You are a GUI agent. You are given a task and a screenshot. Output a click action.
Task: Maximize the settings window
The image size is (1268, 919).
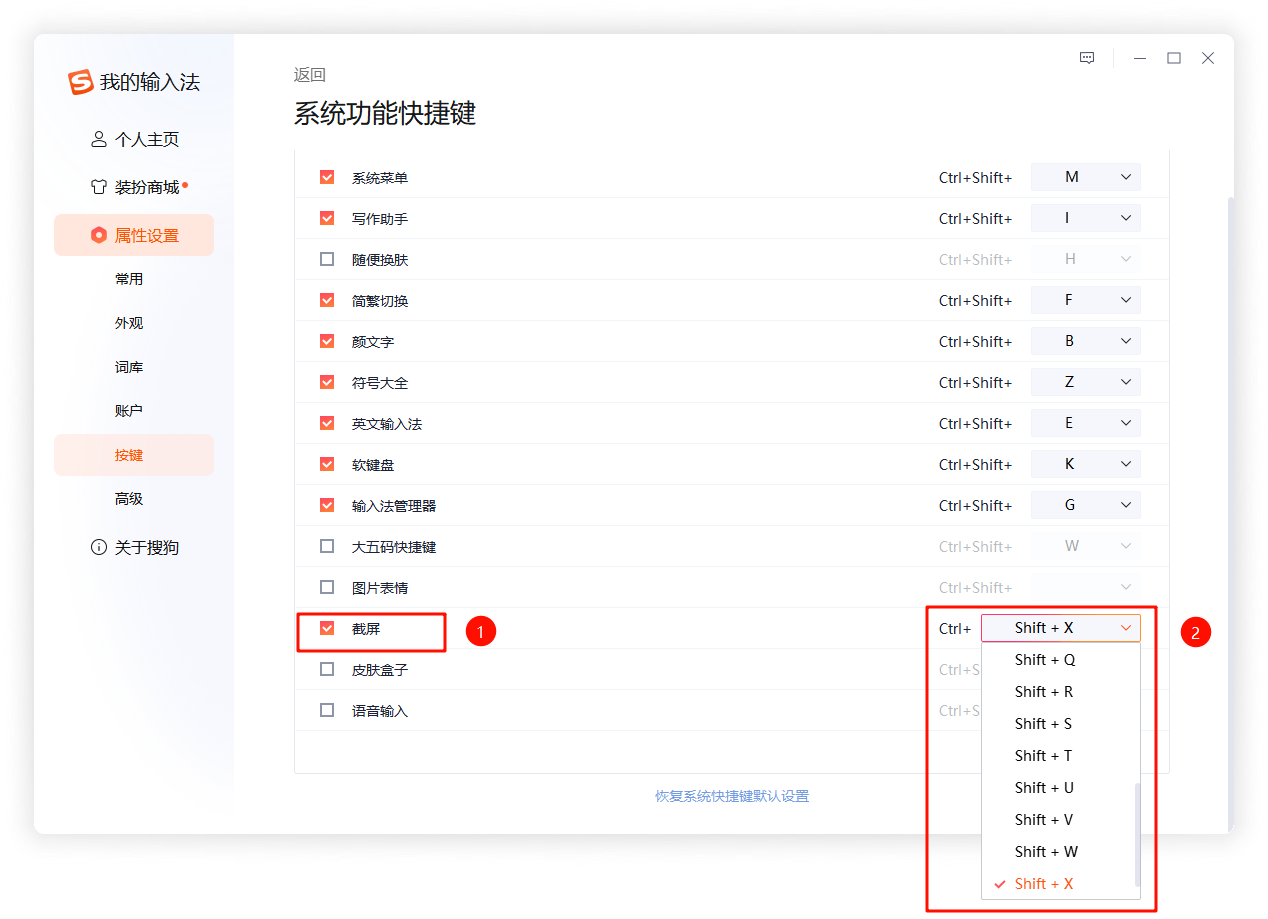[x=1174, y=58]
